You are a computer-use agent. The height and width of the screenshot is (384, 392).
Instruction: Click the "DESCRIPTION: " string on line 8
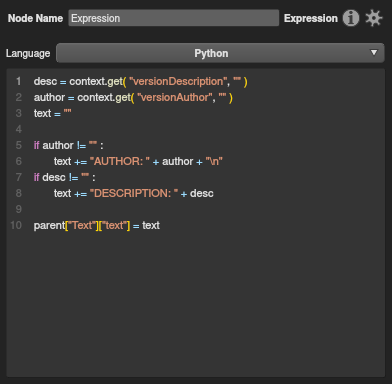point(134,193)
